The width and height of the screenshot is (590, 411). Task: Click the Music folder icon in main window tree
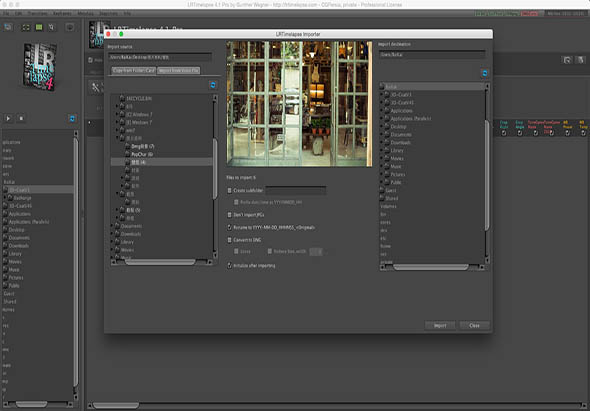tap(5, 269)
